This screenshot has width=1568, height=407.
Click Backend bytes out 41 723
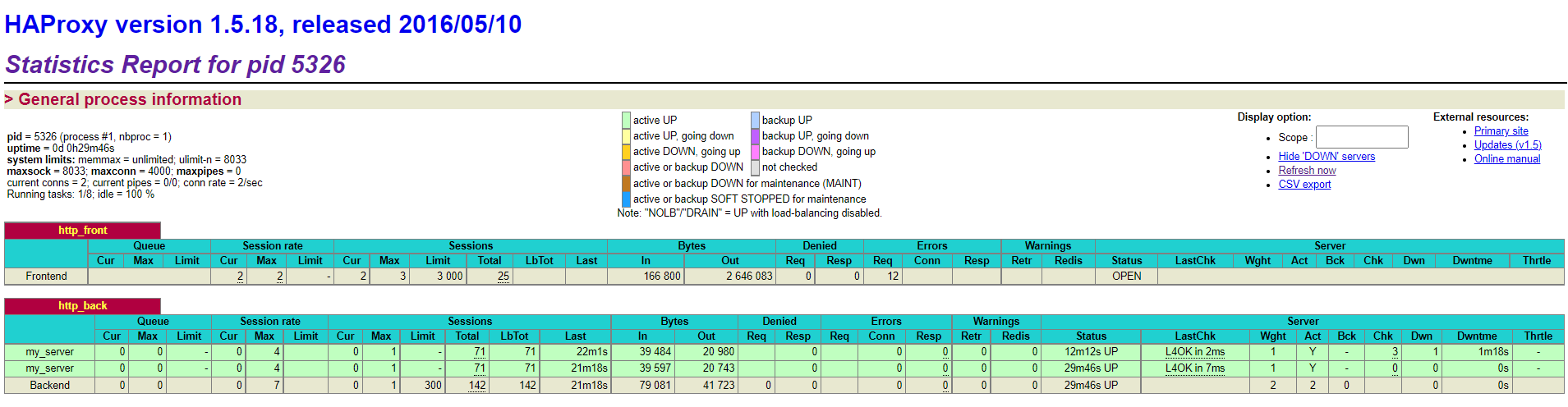tap(718, 385)
